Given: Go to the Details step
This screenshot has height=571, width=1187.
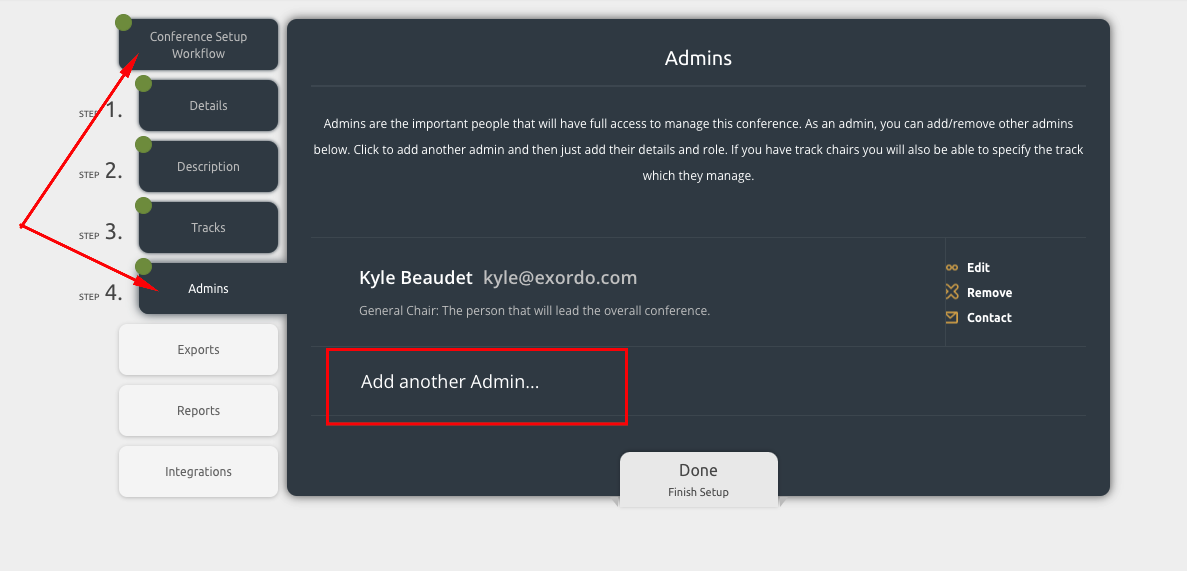Looking at the screenshot, I should (208, 106).
